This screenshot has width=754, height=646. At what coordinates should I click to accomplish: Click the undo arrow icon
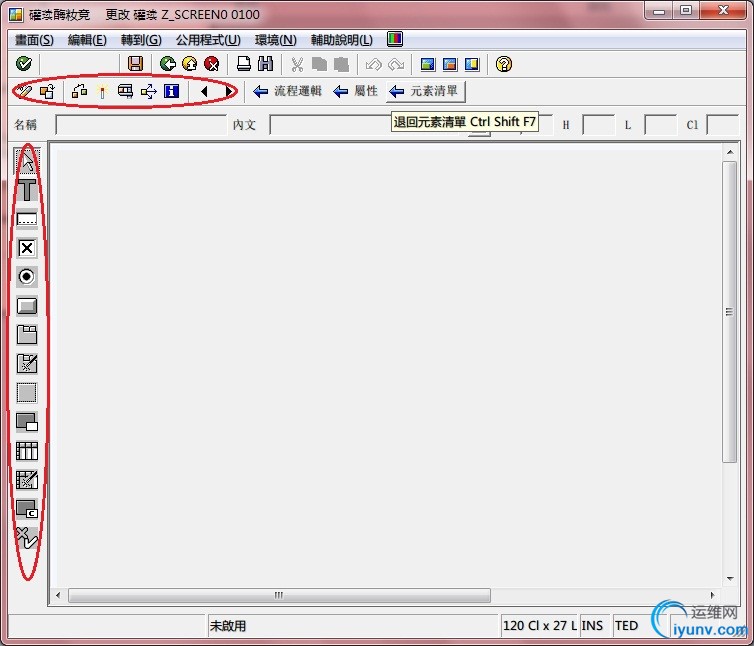pos(374,64)
